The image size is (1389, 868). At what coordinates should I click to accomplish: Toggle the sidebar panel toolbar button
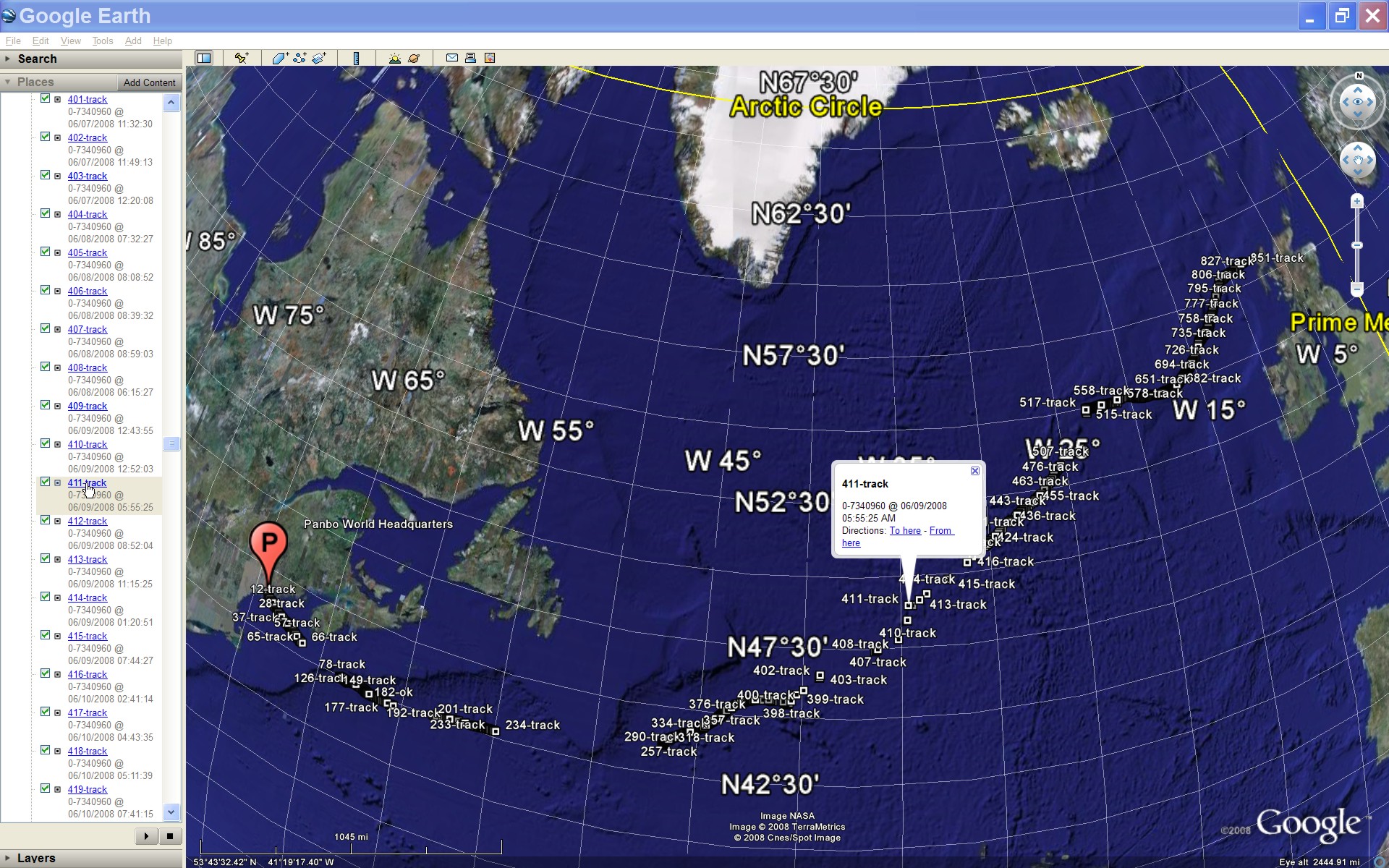204,58
